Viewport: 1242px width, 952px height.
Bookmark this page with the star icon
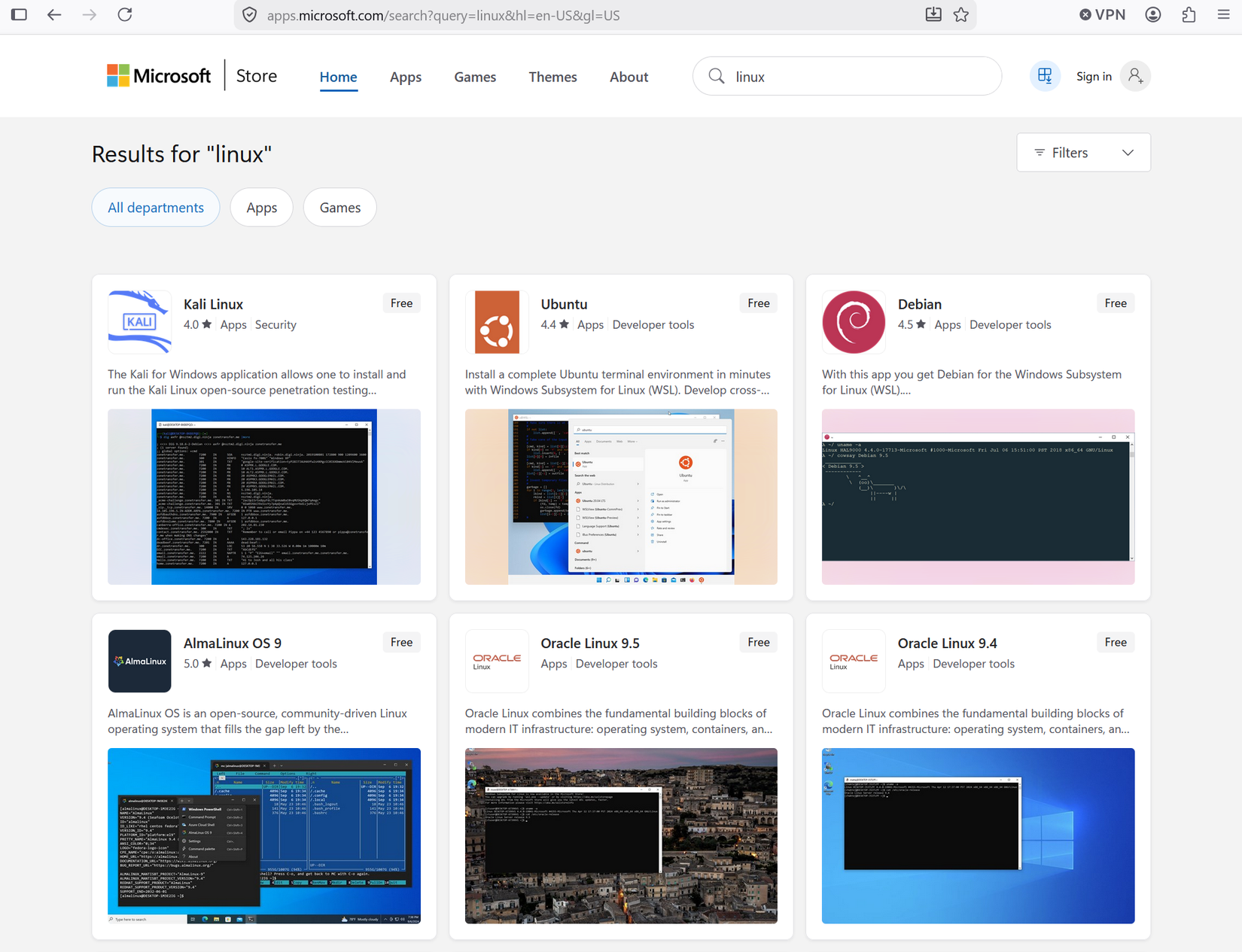click(x=961, y=15)
